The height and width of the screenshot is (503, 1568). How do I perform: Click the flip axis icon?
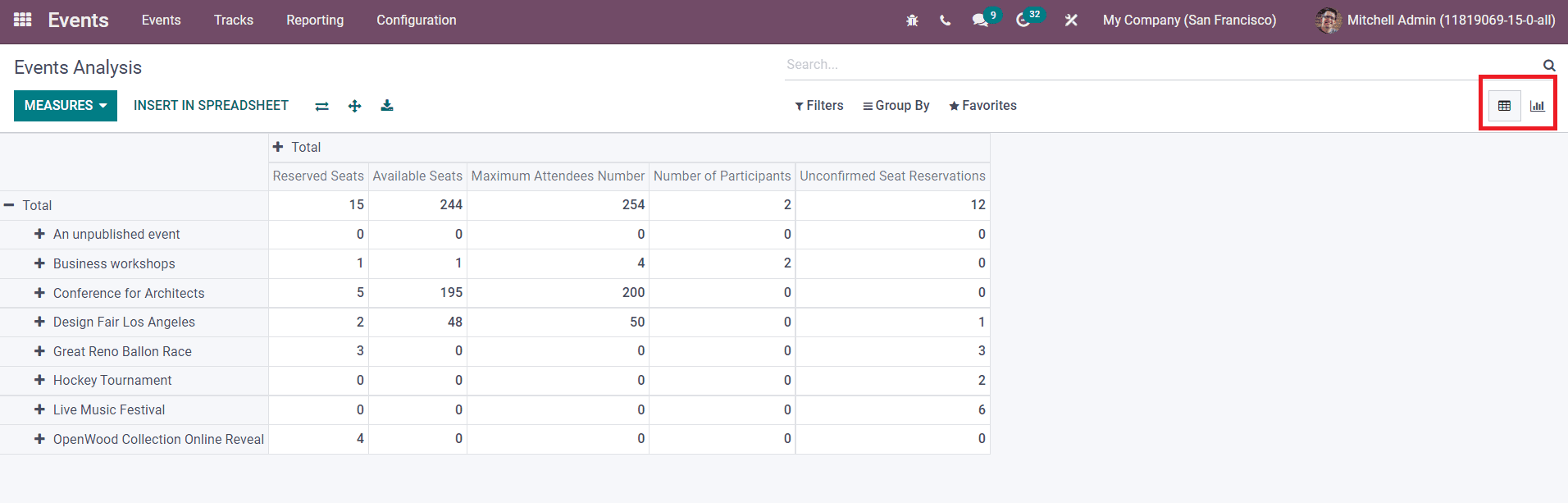click(x=321, y=106)
